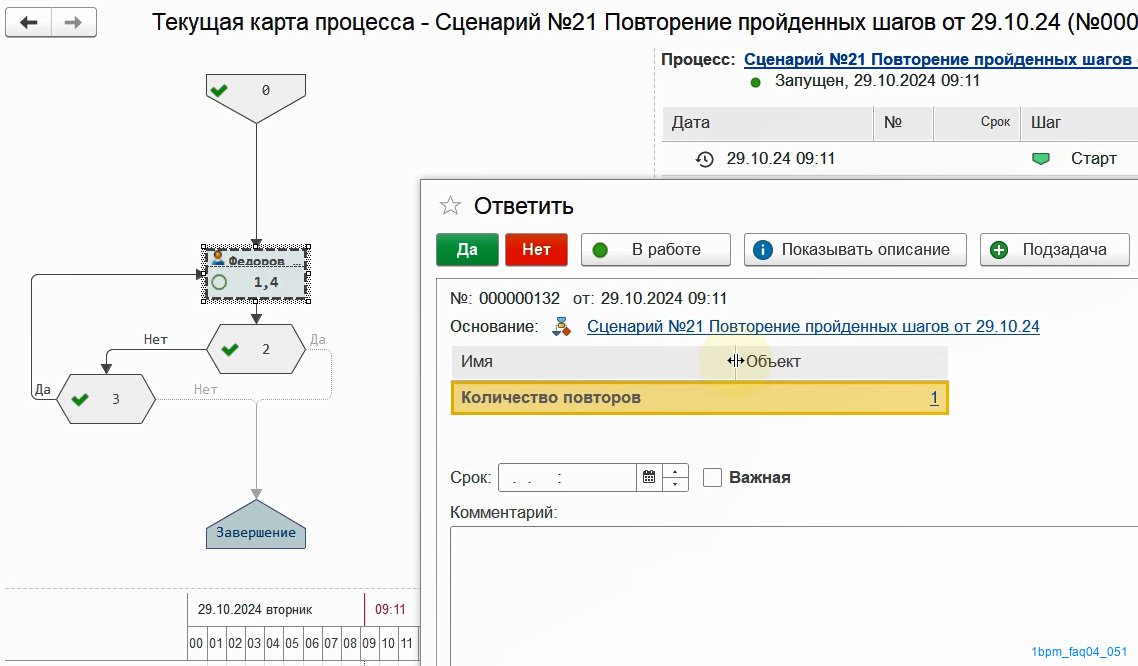
Task: Click the green Запущен status dot
Action: [756, 82]
